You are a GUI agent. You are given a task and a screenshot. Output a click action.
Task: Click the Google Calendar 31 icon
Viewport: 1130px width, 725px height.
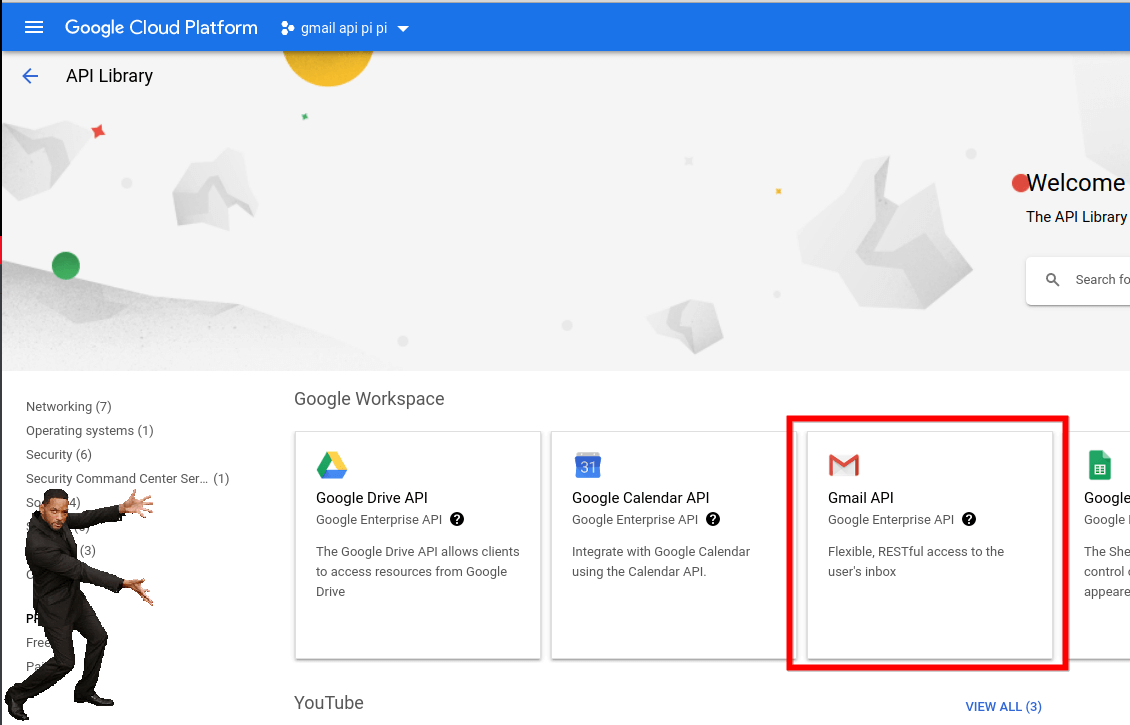click(587, 466)
